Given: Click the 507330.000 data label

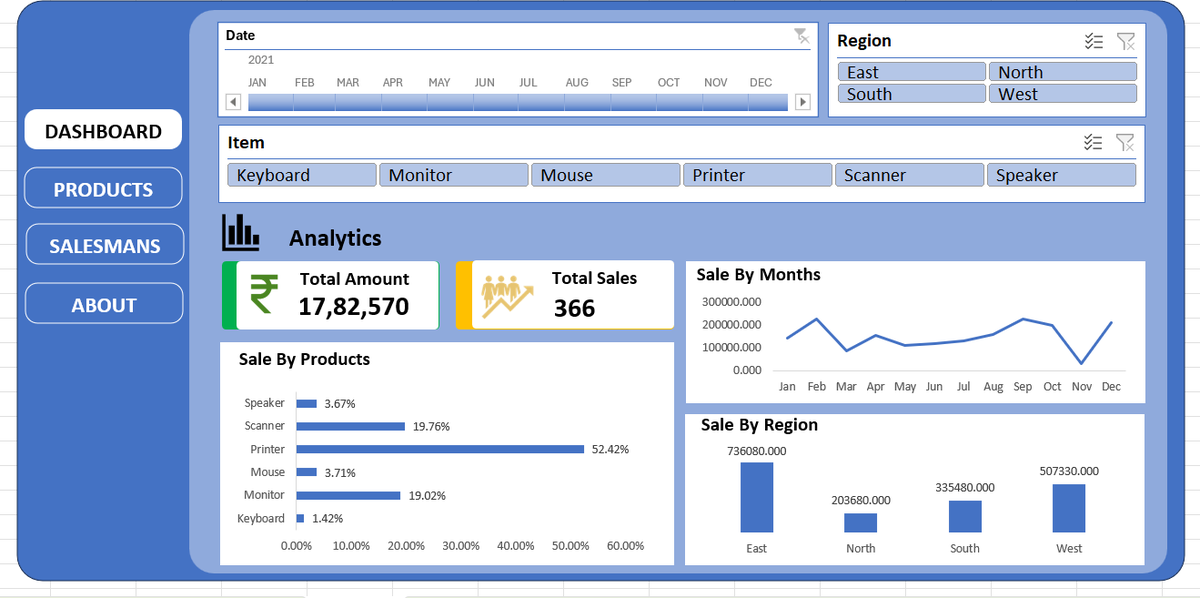Looking at the screenshot, I should pos(1069,471).
